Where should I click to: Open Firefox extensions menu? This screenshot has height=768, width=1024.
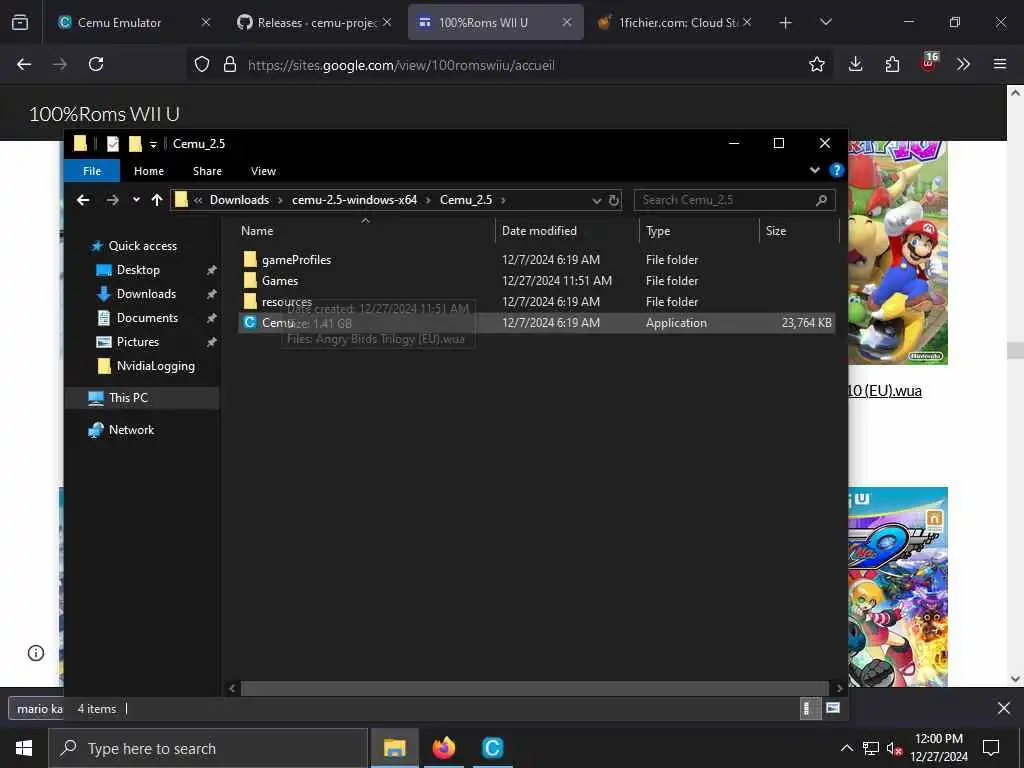tap(892, 64)
